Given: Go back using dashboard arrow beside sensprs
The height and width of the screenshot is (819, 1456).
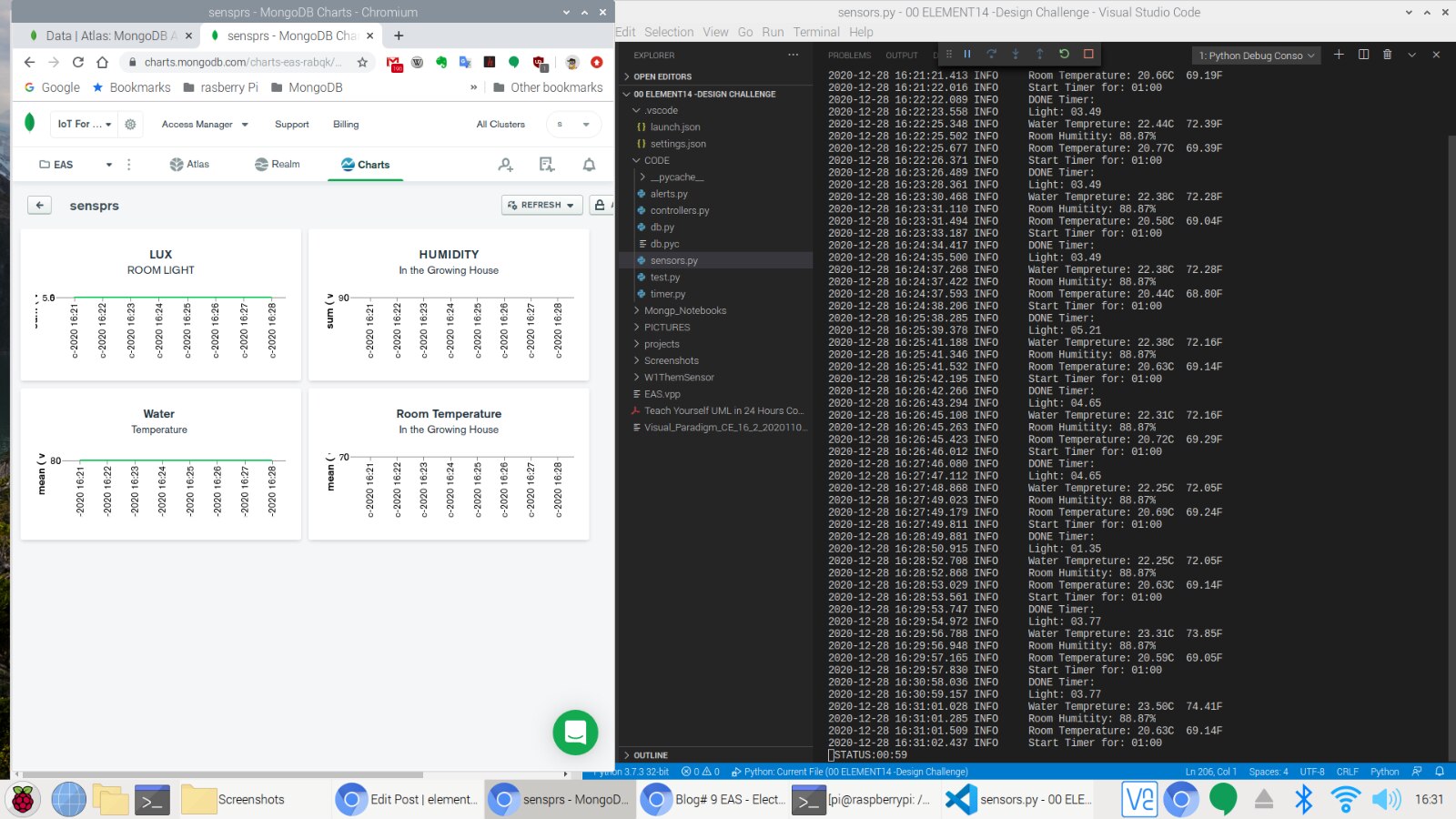Looking at the screenshot, I should pos(40,206).
